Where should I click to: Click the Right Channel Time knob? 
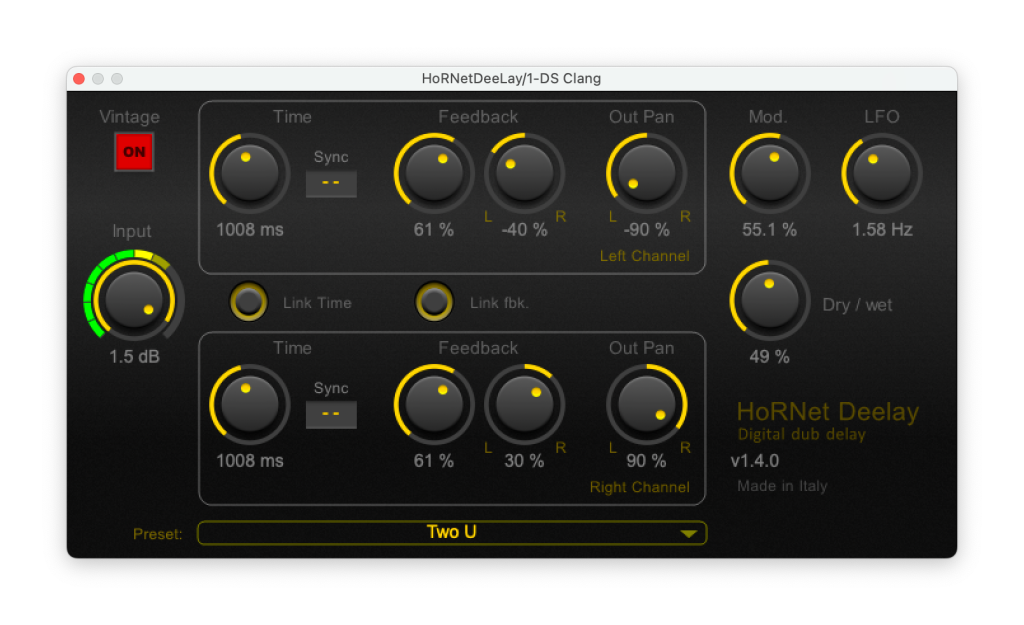tap(249, 404)
